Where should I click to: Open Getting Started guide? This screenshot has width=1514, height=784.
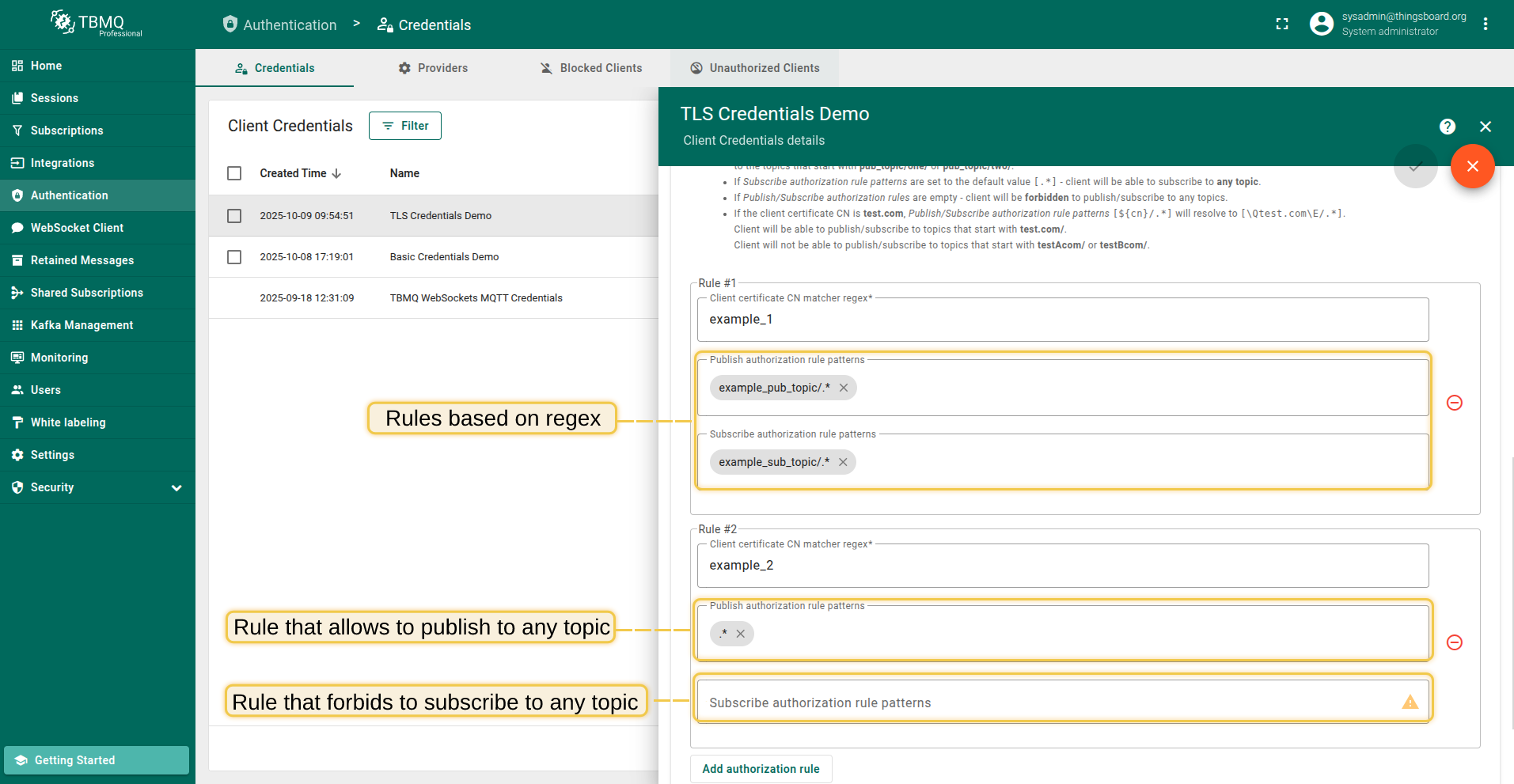[x=97, y=760]
